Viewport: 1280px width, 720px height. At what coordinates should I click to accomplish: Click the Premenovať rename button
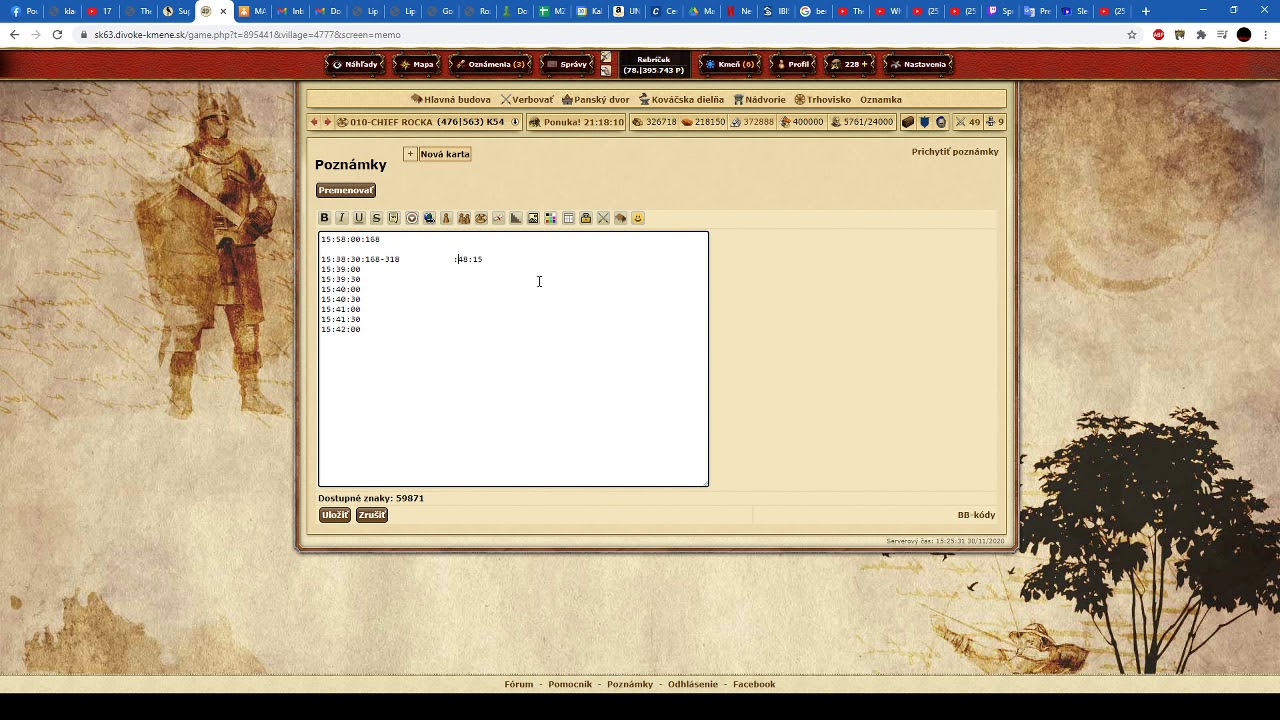[346, 190]
